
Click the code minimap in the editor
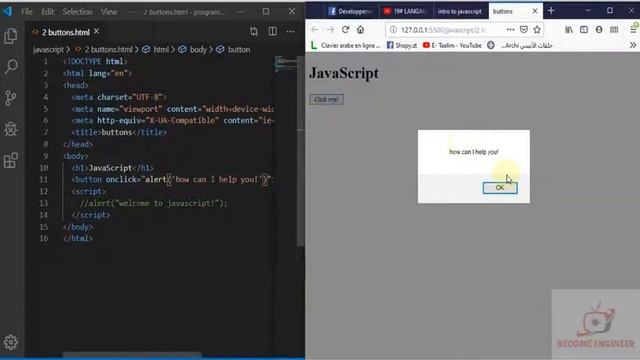pyautogui.click(x=285, y=64)
